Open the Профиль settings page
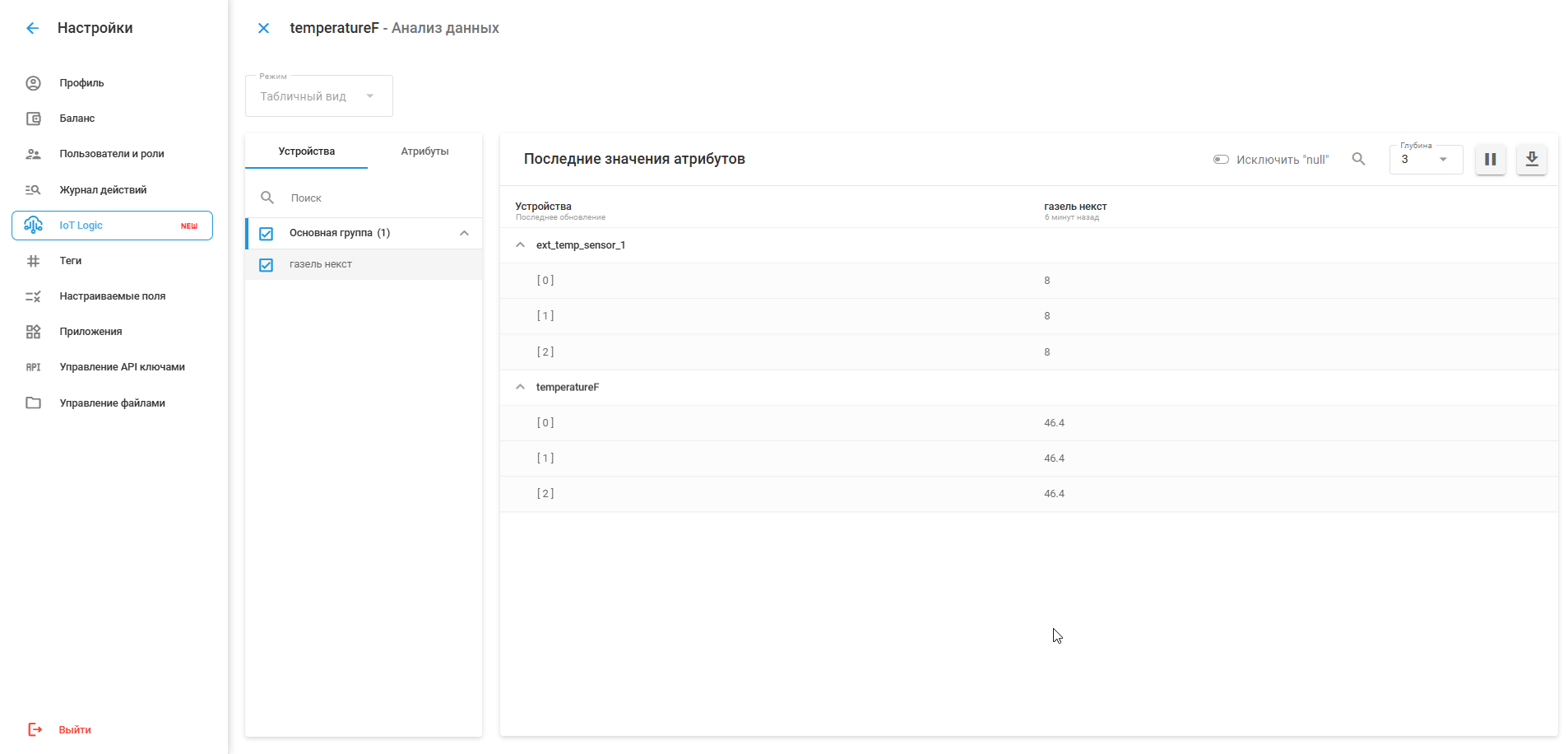The image size is (1568, 754). 81,83
